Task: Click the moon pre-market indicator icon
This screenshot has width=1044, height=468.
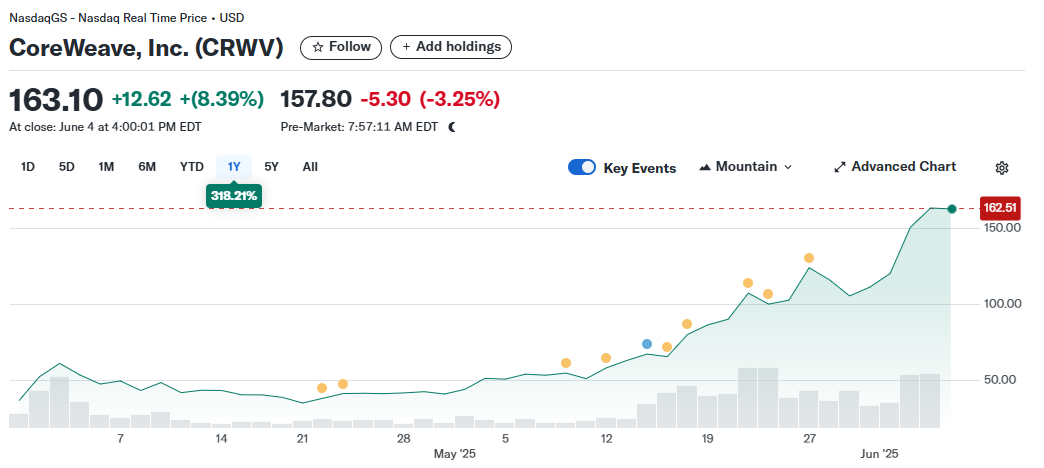Action: click(x=452, y=126)
